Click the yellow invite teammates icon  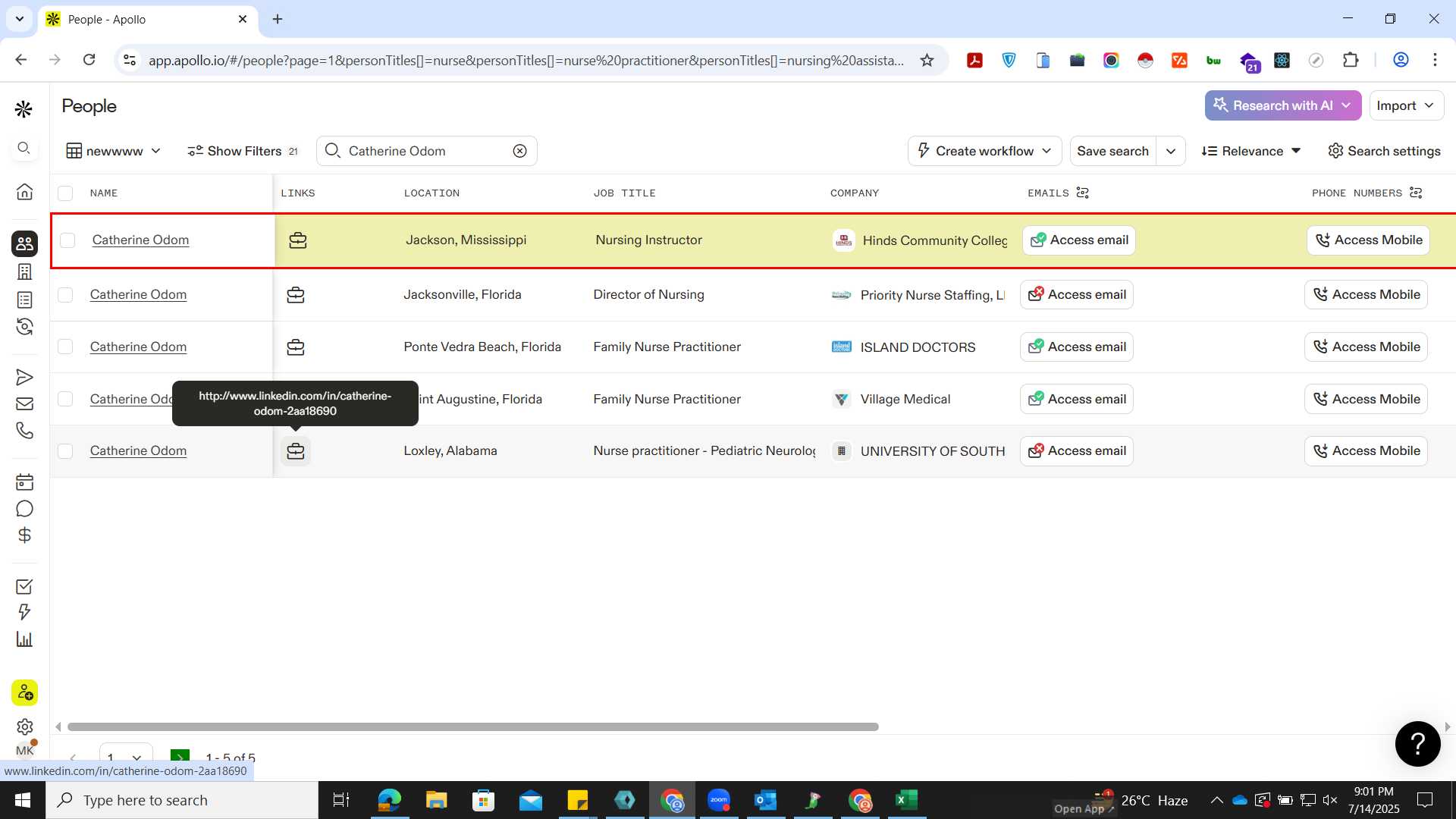click(24, 692)
